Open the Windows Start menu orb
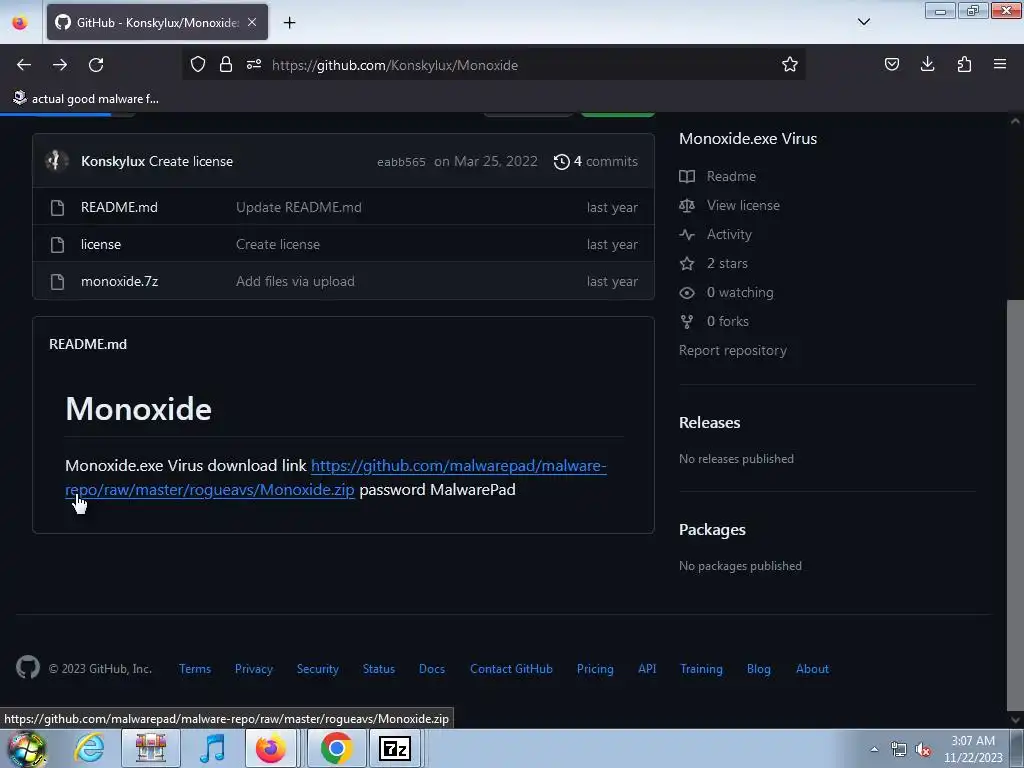Screen dimensions: 1024x768 27,748
